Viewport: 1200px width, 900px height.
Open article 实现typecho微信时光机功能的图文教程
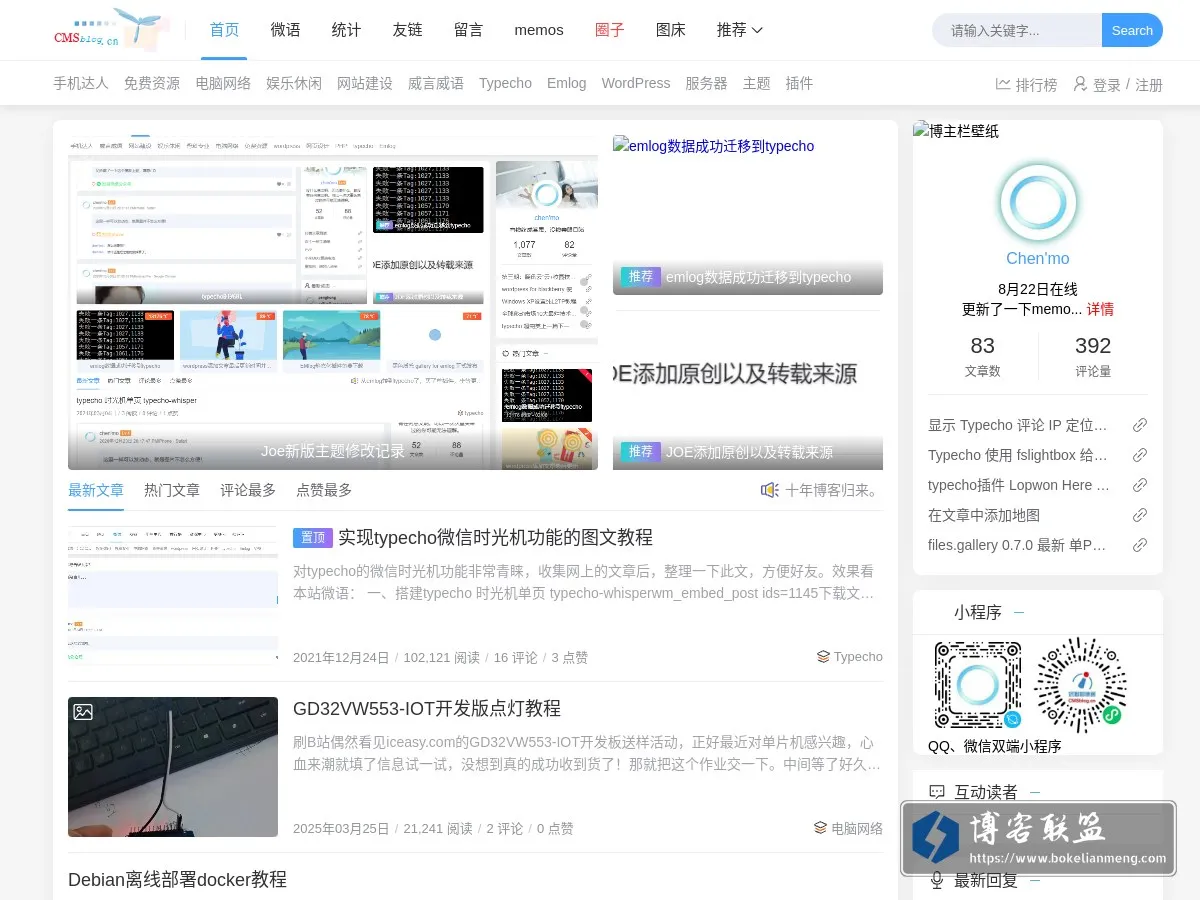(x=495, y=537)
